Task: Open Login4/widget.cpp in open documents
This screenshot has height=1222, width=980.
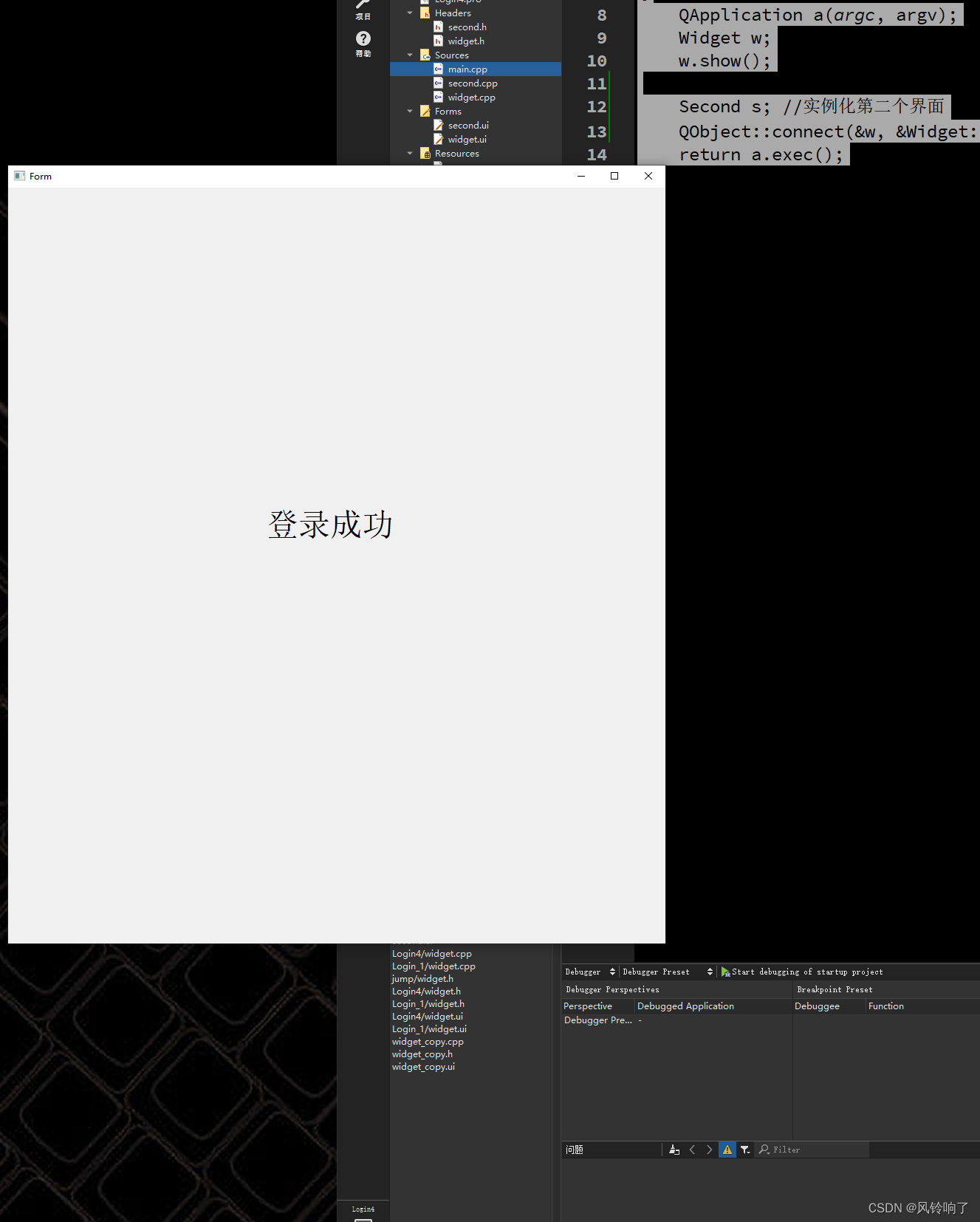Action: click(432, 954)
